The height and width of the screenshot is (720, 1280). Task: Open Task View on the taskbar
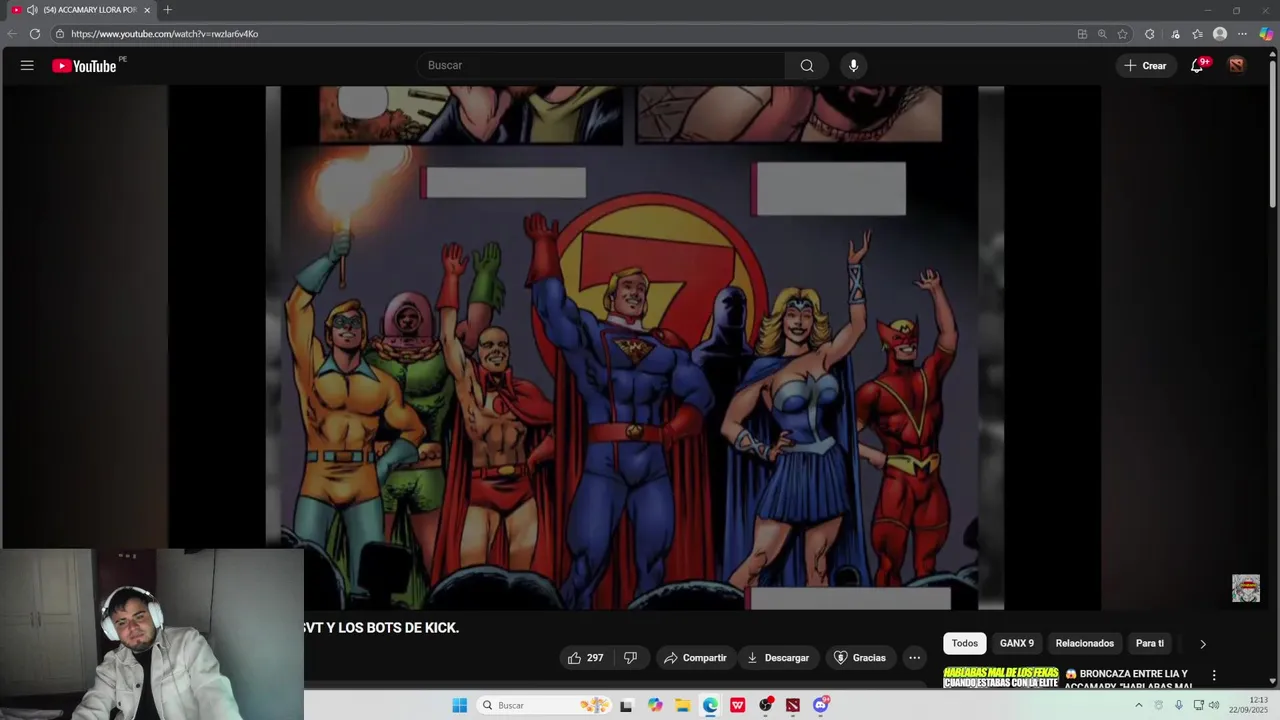coord(626,705)
